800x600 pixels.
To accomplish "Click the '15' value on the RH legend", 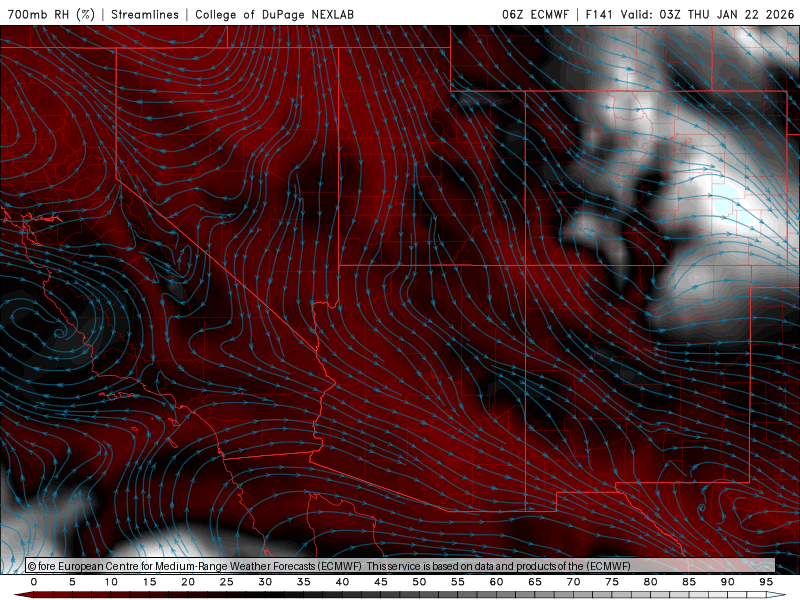I will [149, 582].
